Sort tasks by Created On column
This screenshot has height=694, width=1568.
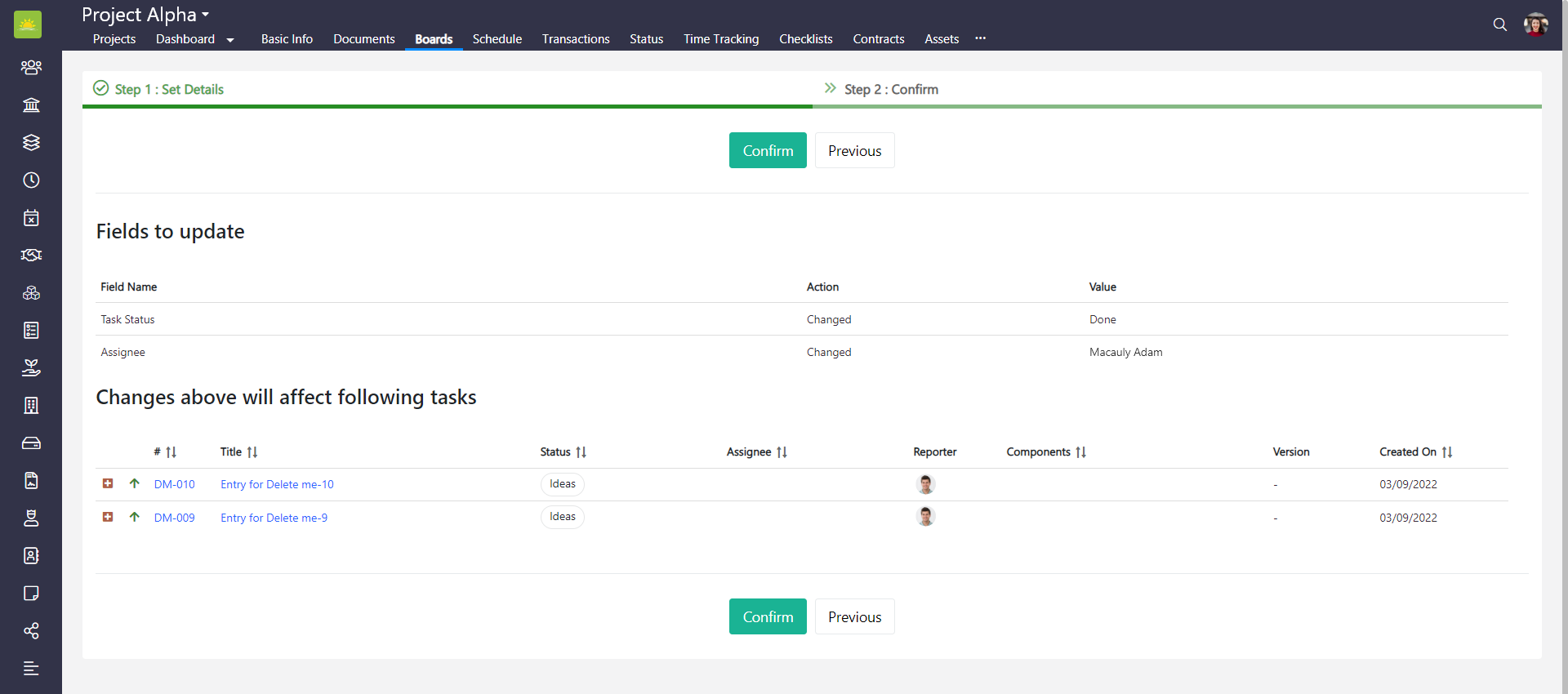tap(1446, 452)
